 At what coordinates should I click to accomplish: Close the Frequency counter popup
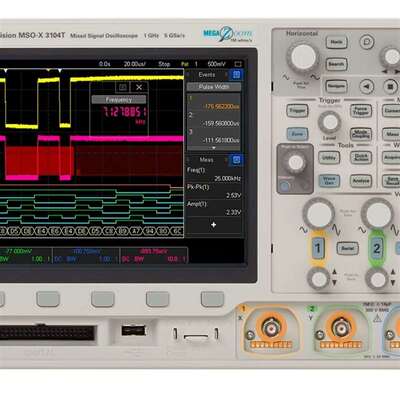pos(139,87)
